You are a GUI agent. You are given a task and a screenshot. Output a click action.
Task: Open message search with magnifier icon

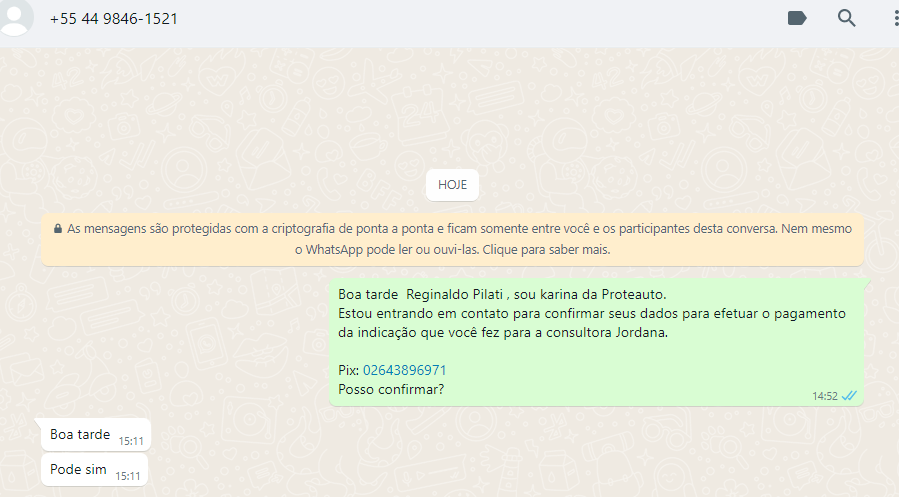coord(846,18)
